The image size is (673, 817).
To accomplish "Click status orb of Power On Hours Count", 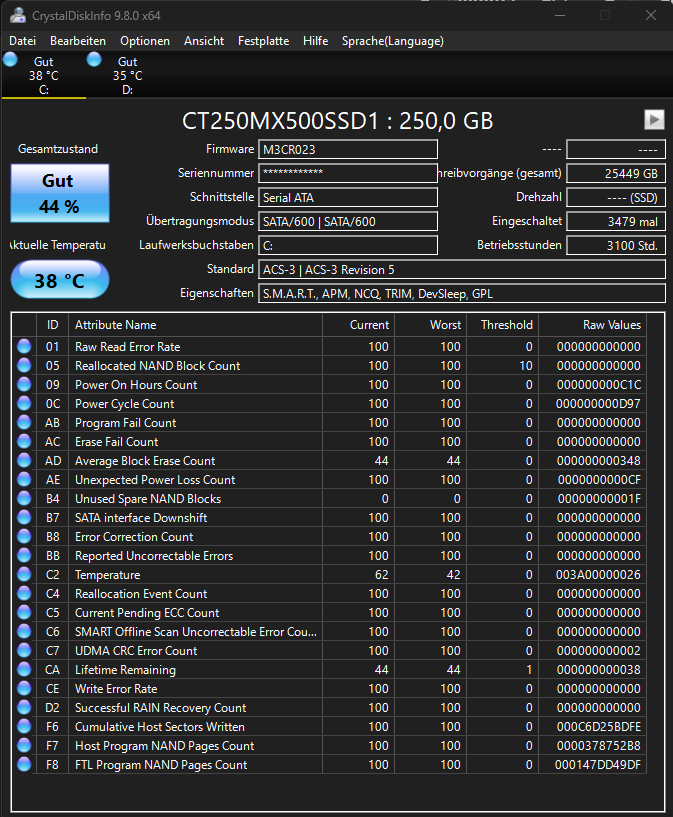I will [x=24, y=385].
